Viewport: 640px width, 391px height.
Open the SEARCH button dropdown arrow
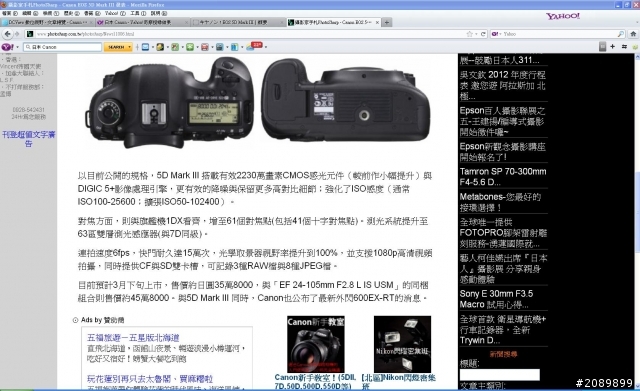tap(129, 47)
